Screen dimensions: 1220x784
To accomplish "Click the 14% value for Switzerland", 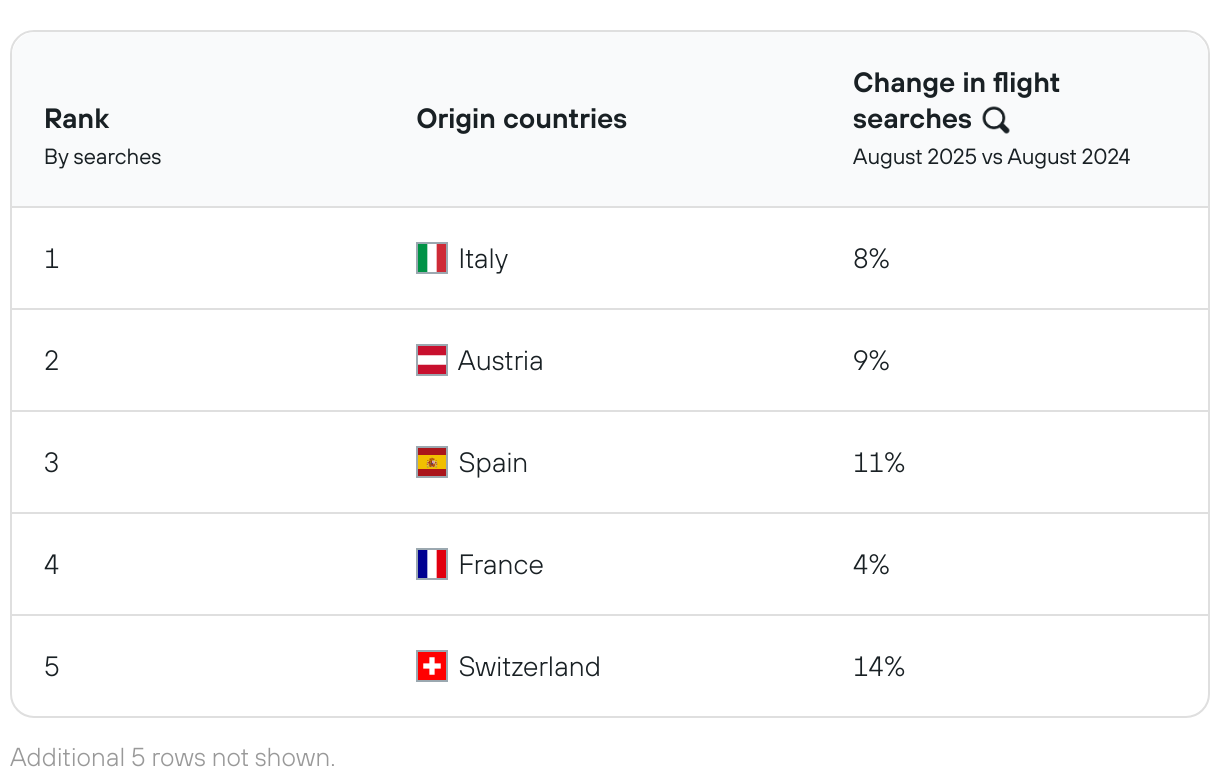I will coord(879,667).
